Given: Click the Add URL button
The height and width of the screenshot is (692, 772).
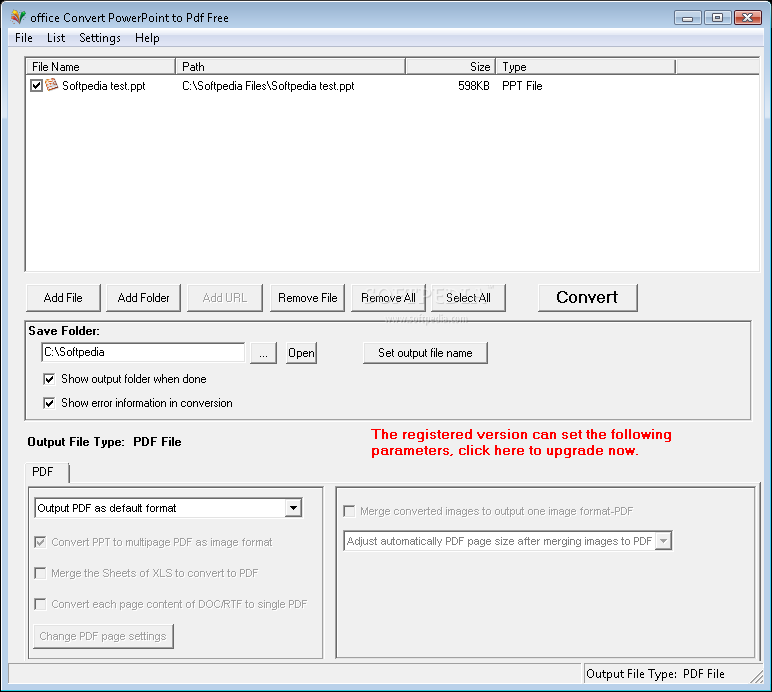Looking at the screenshot, I should (x=225, y=298).
